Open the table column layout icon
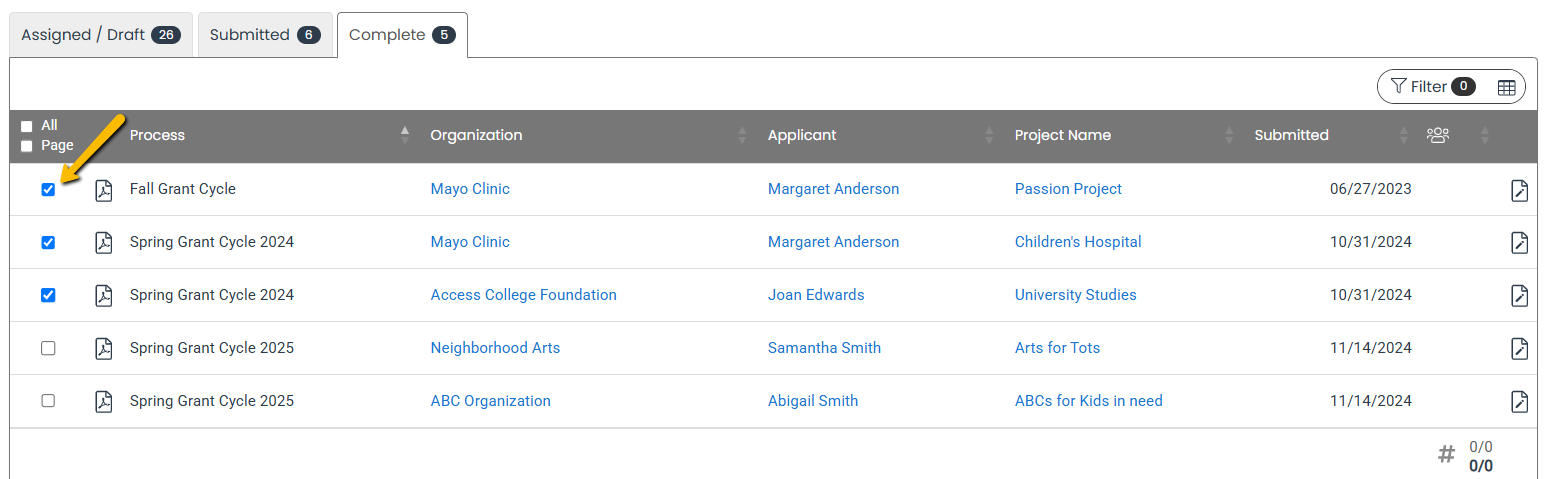 point(1506,87)
